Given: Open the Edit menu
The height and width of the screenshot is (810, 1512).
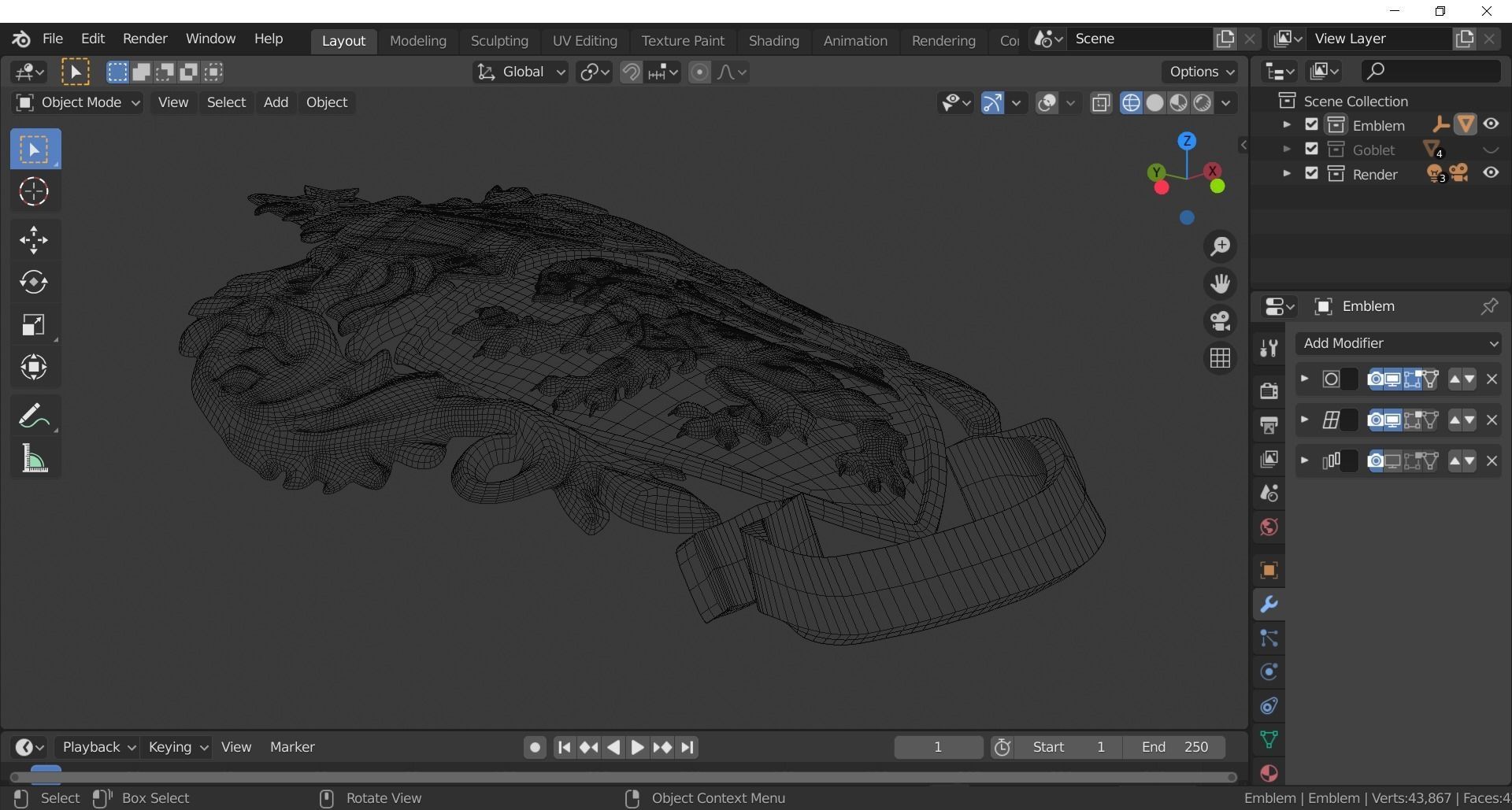Looking at the screenshot, I should point(92,39).
